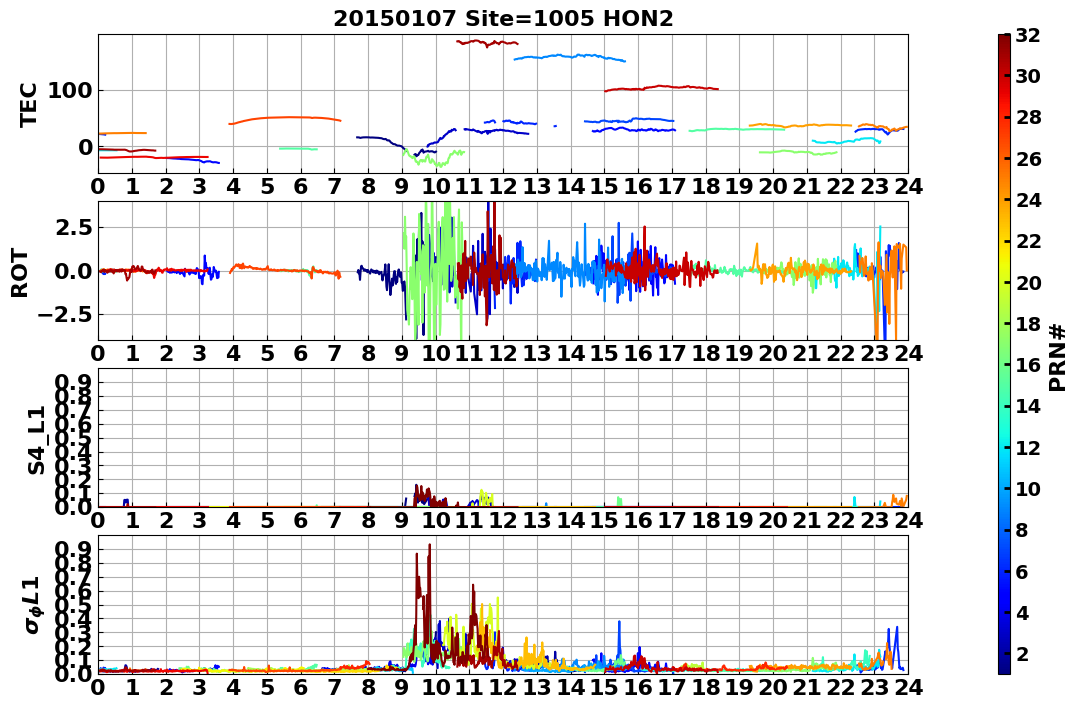Click the green middle section of the PRN colorbar

point(1004,354)
